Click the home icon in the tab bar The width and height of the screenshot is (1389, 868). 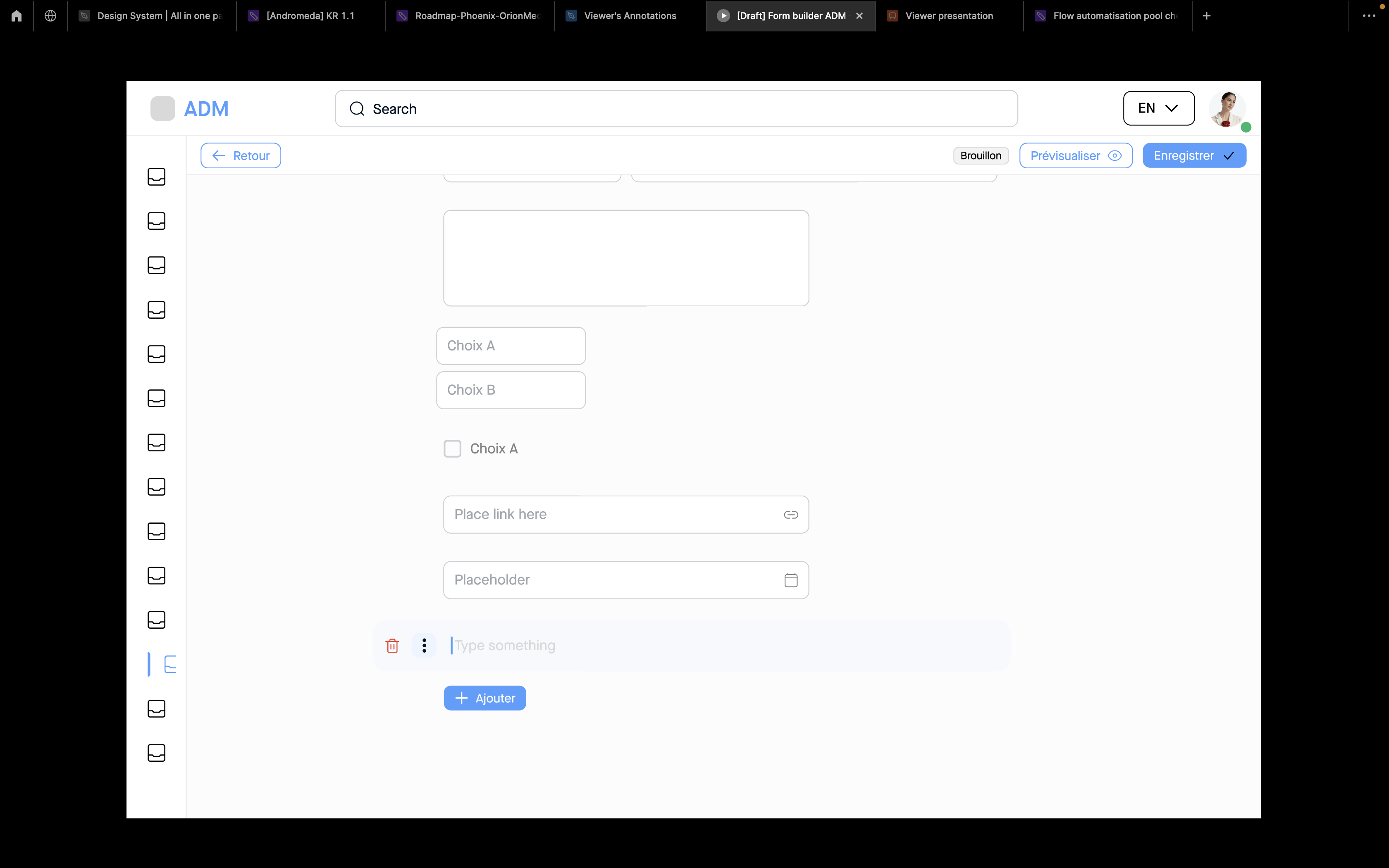pos(17,16)
